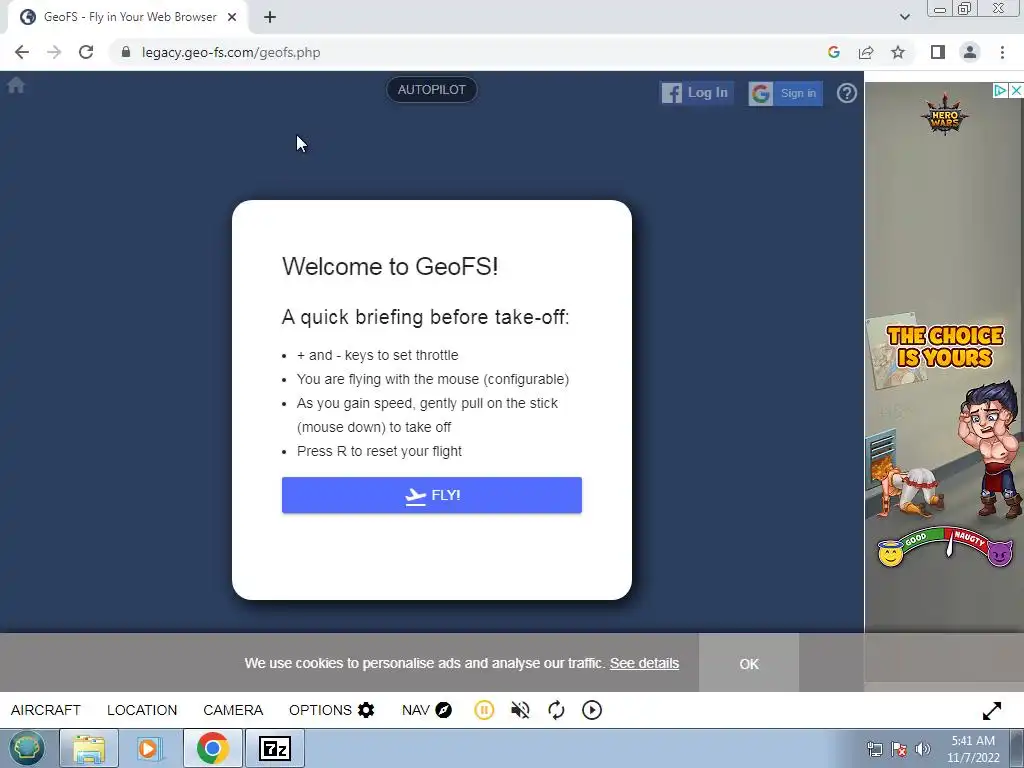
Task: Open the Windows Start menu
Action: [x=27, y=748]
